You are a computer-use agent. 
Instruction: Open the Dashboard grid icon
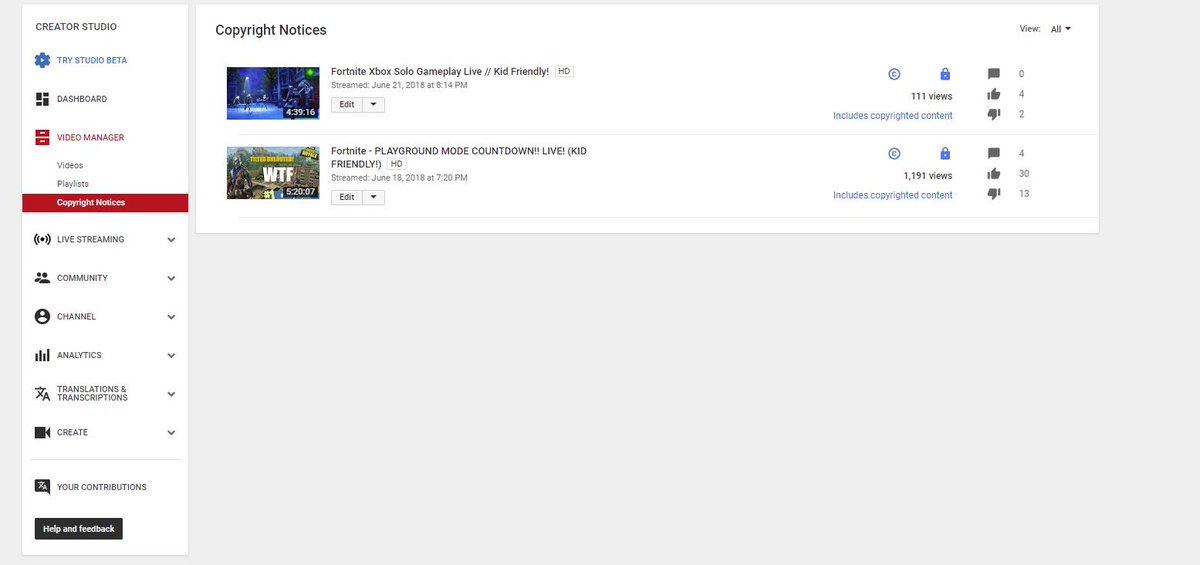point(42,99)
